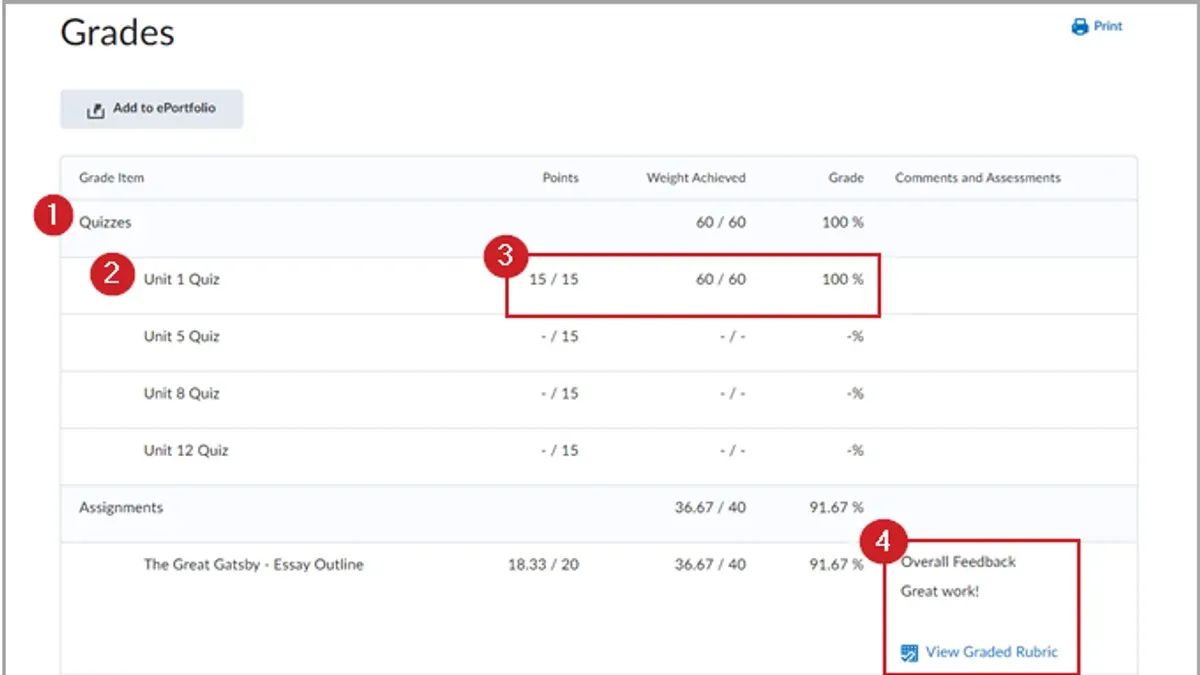Select the Points column header
Screen dimensions: 1200x675
coord(560,178)
